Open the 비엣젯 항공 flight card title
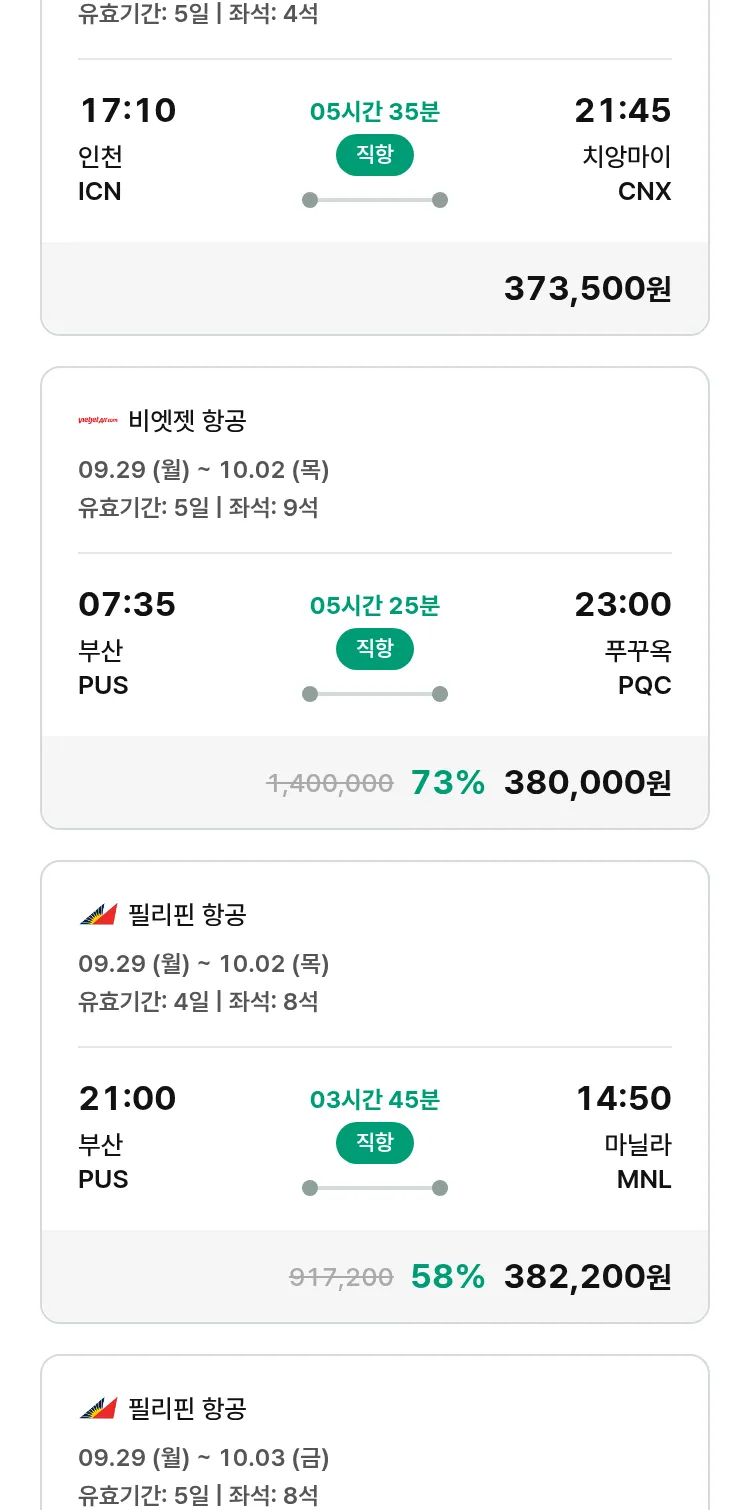750x1510 pixels. point(187,421)
